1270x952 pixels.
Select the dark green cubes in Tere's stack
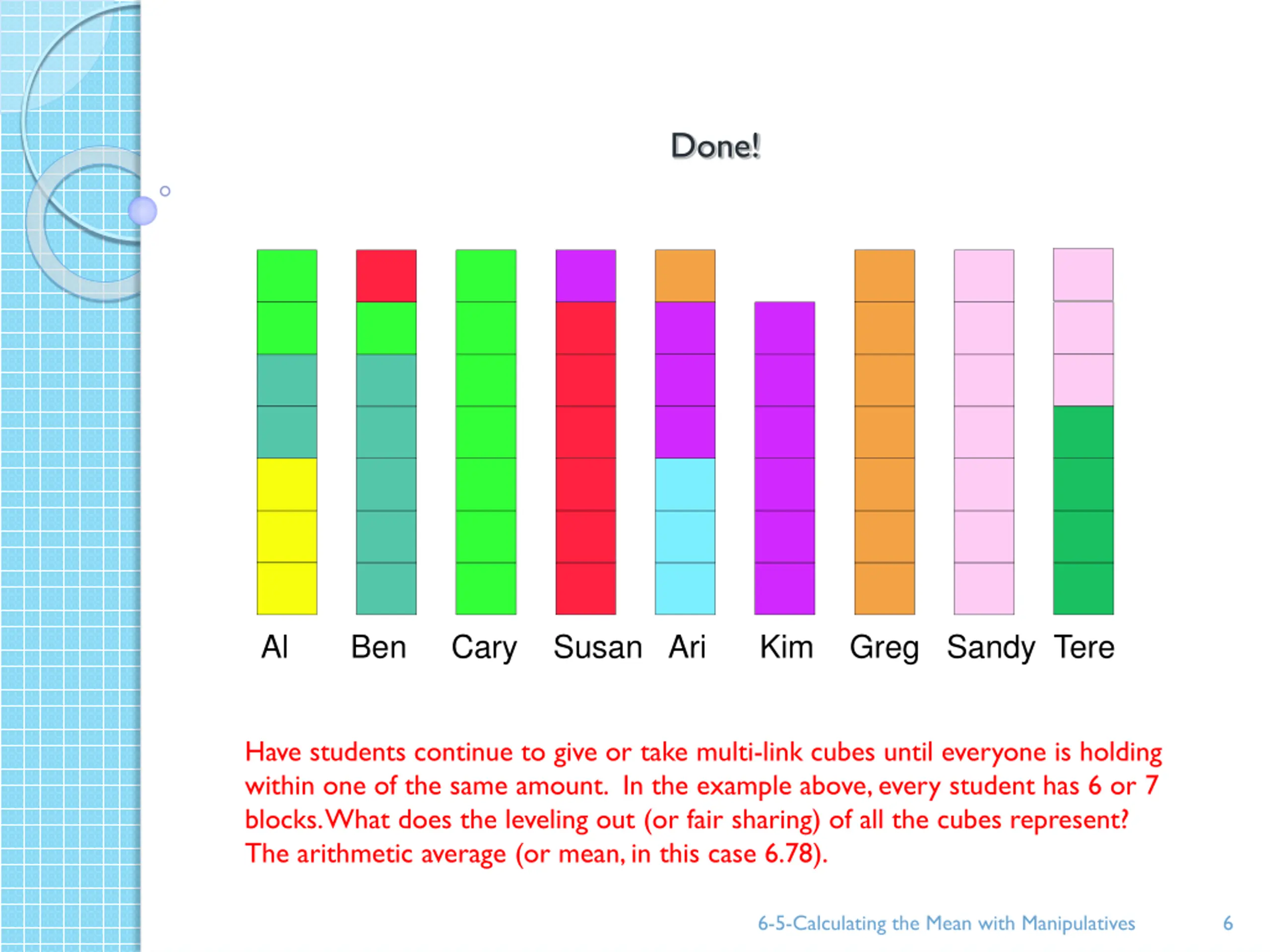[1083, 510]
